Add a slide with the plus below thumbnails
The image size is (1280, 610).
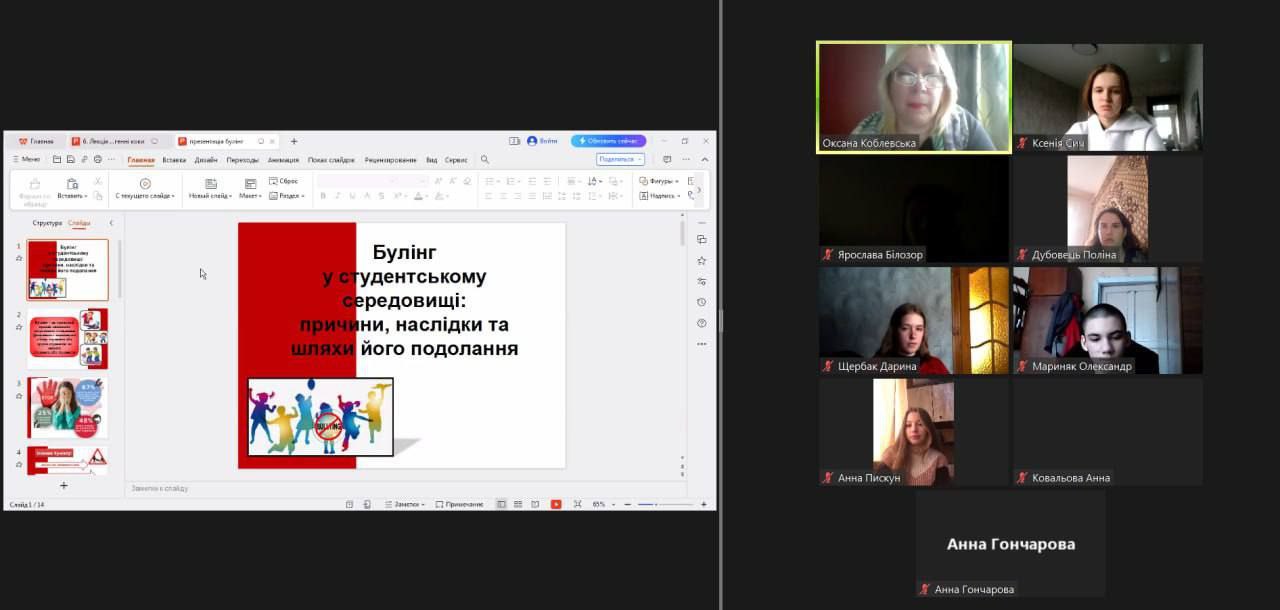click(x=64, y=486)
